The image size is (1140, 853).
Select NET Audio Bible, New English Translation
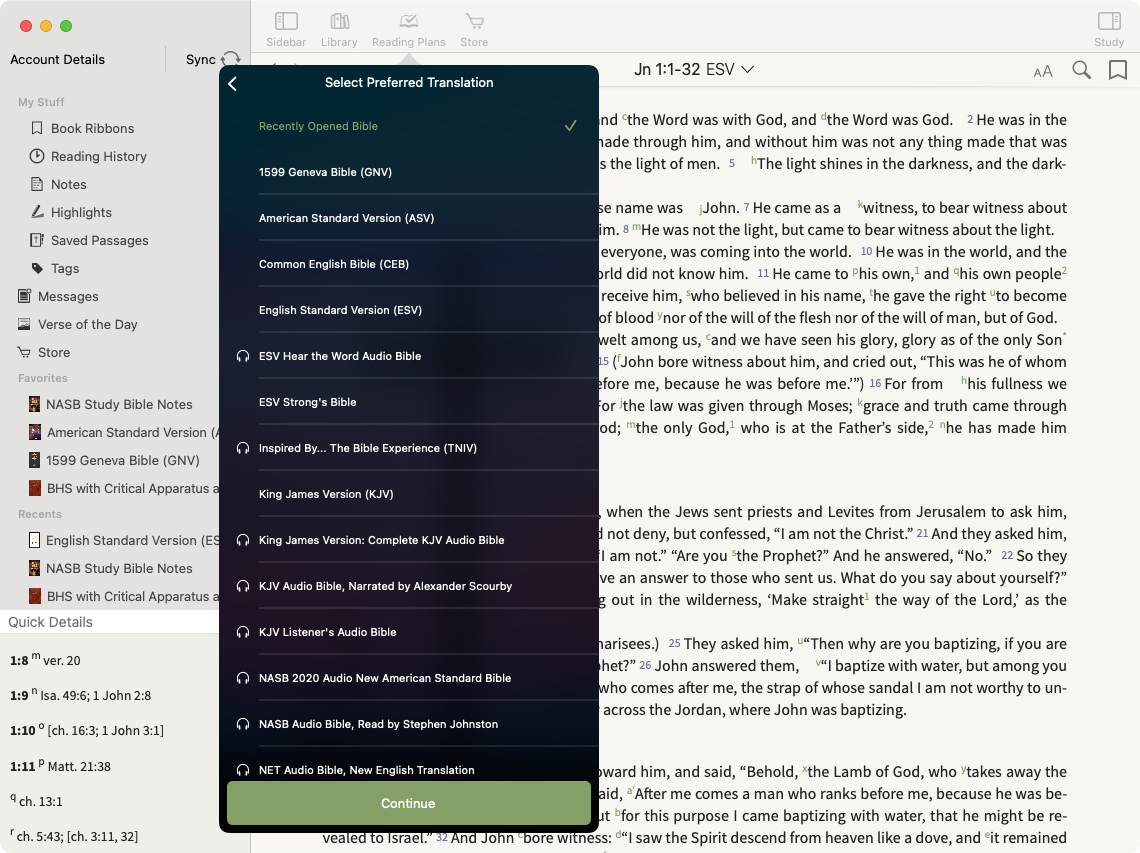coord(409,770)
